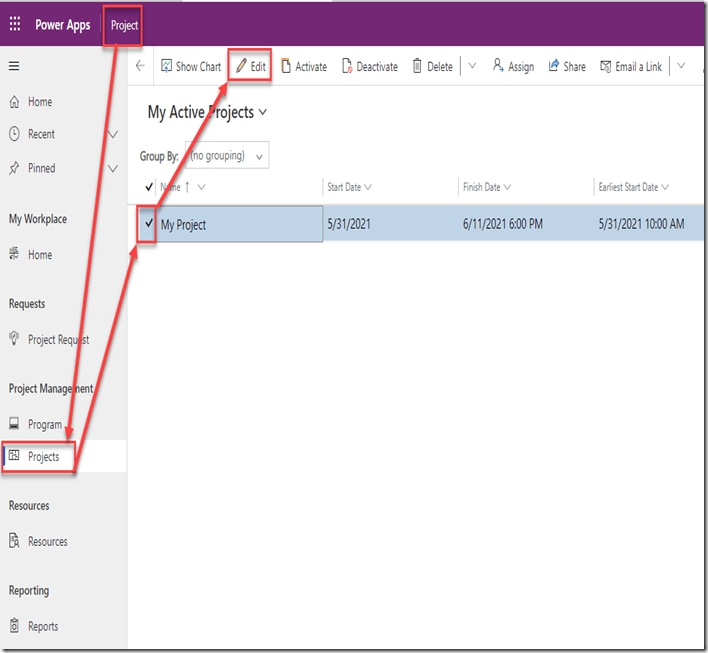Click the back arrow in command bar

coord(140,66)
